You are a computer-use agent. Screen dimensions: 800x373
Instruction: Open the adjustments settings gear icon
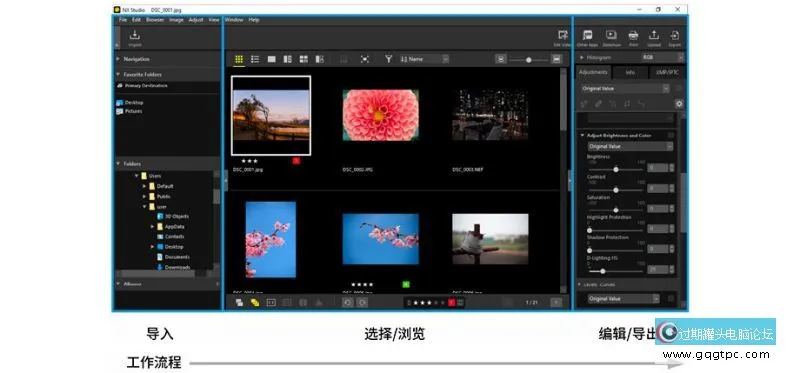tap(679, 104)
